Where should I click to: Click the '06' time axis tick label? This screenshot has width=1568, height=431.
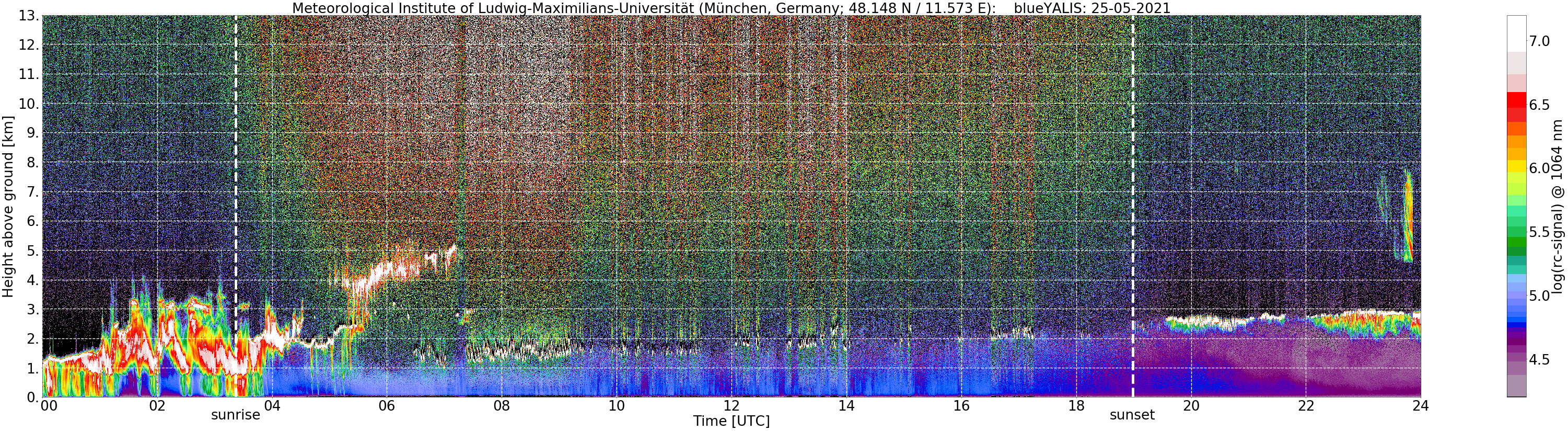[x=387, y=406]
